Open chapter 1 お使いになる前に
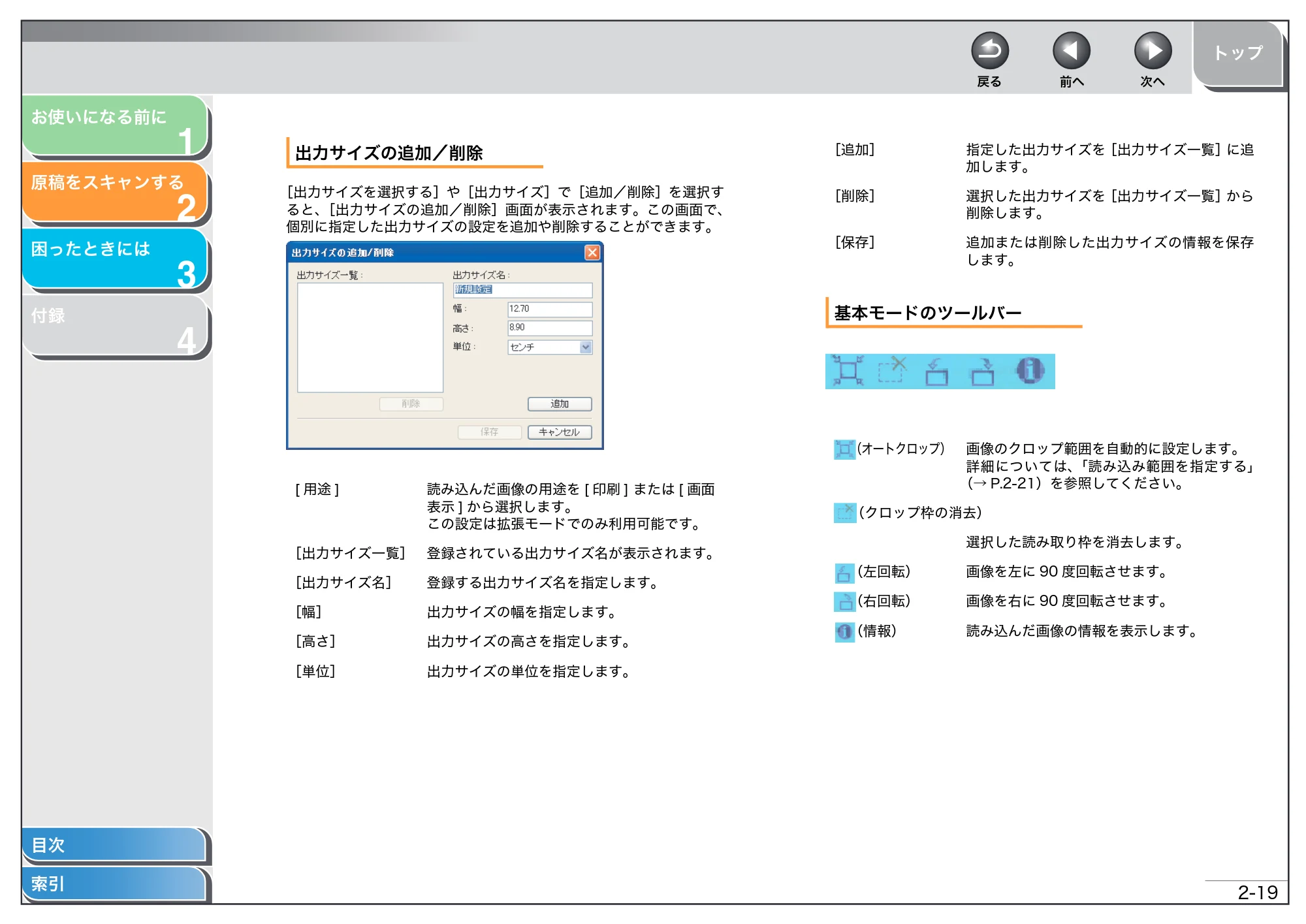The width and height of the screenshot is (1306, 924). point(115,125)
